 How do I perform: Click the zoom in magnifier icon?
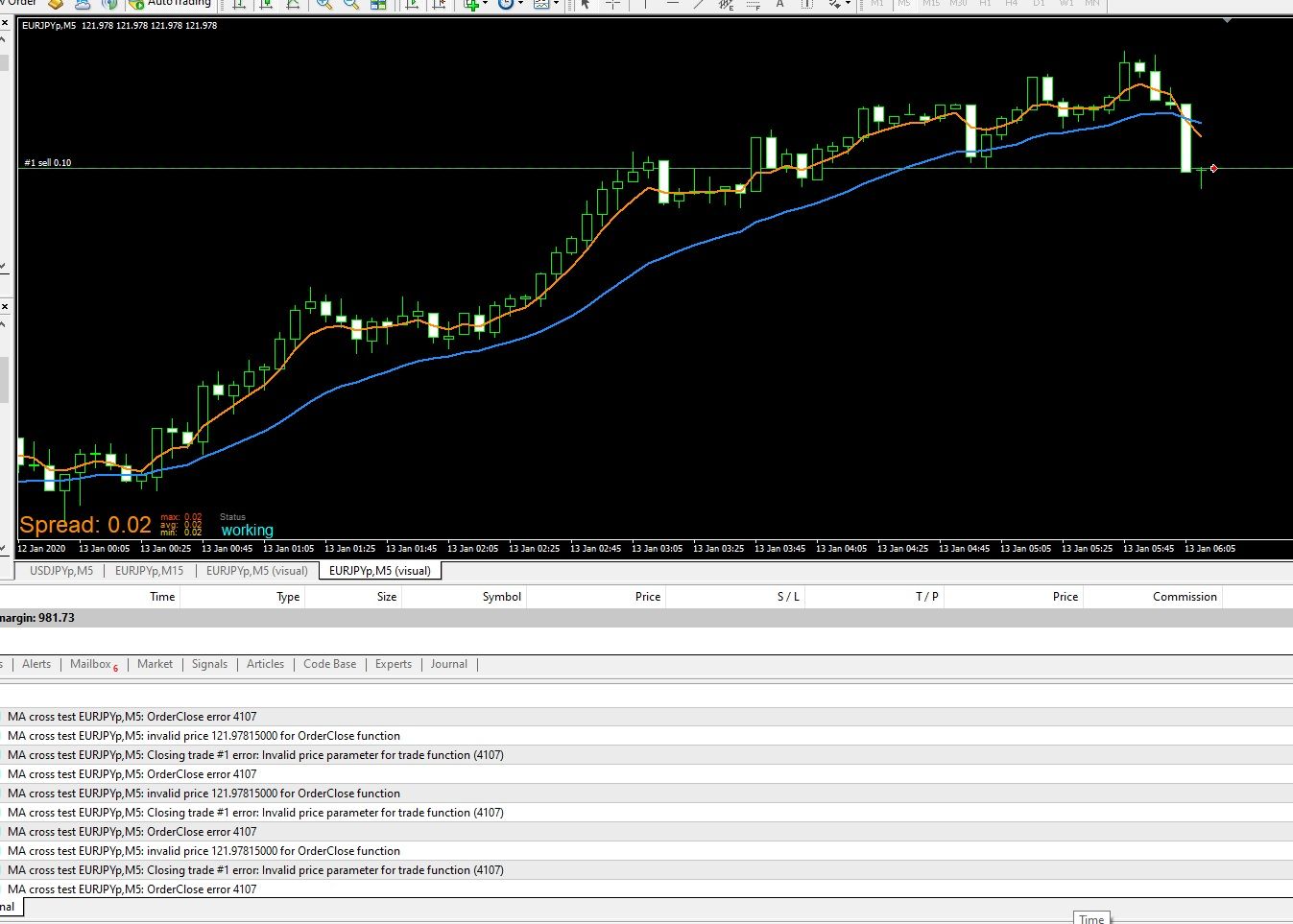[324, 4]
